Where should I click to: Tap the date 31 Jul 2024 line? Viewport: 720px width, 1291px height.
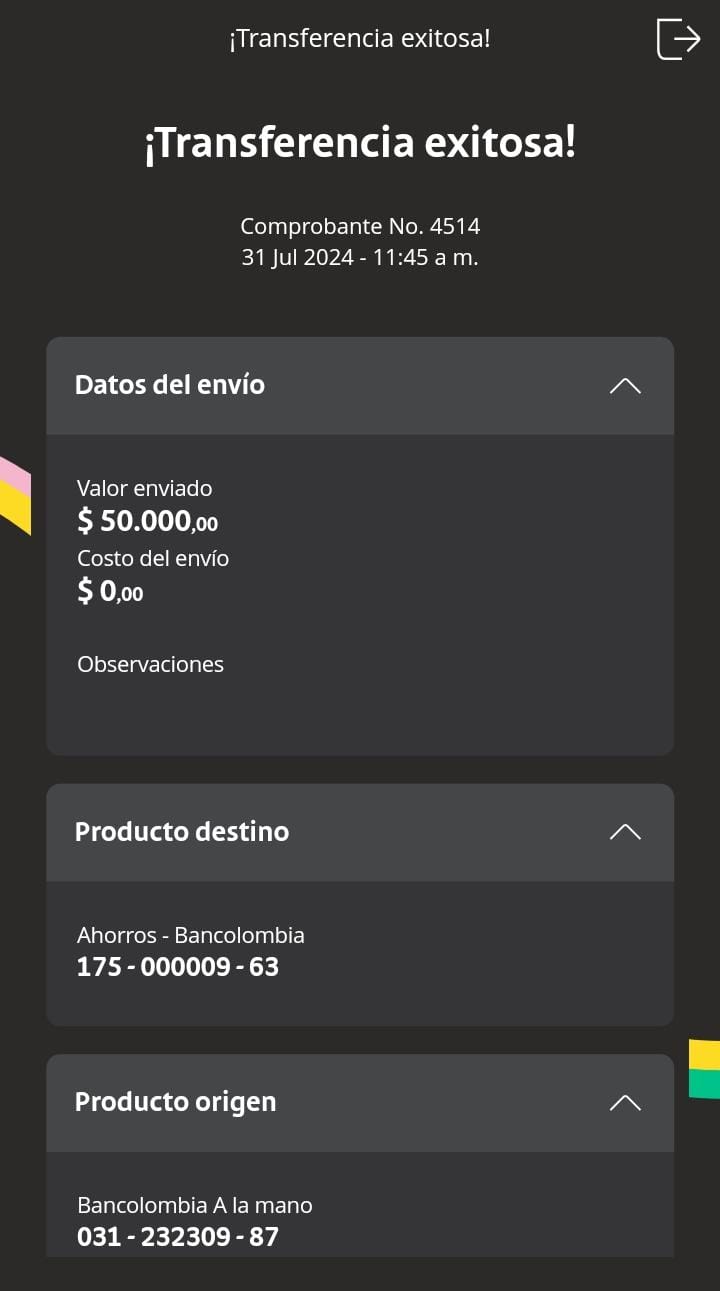click(x=360, y=258)
